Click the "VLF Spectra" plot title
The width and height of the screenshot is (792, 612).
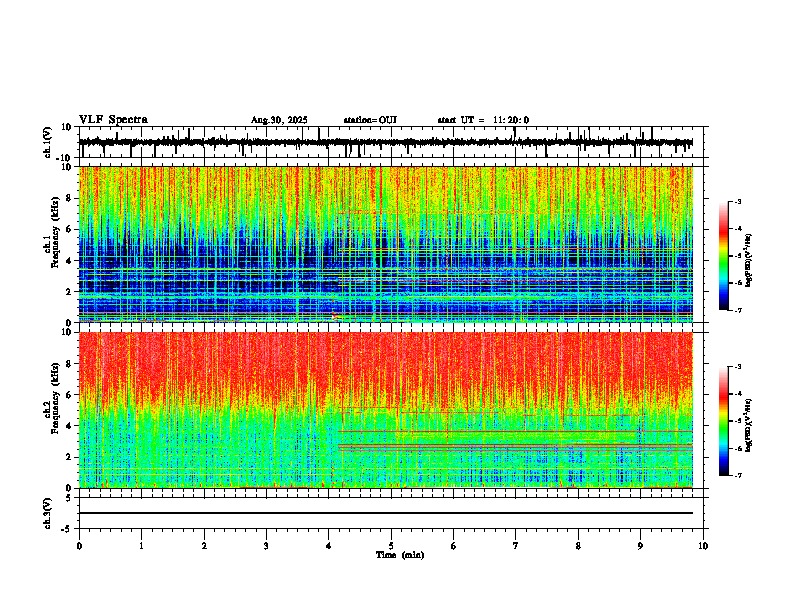(113, 120)
